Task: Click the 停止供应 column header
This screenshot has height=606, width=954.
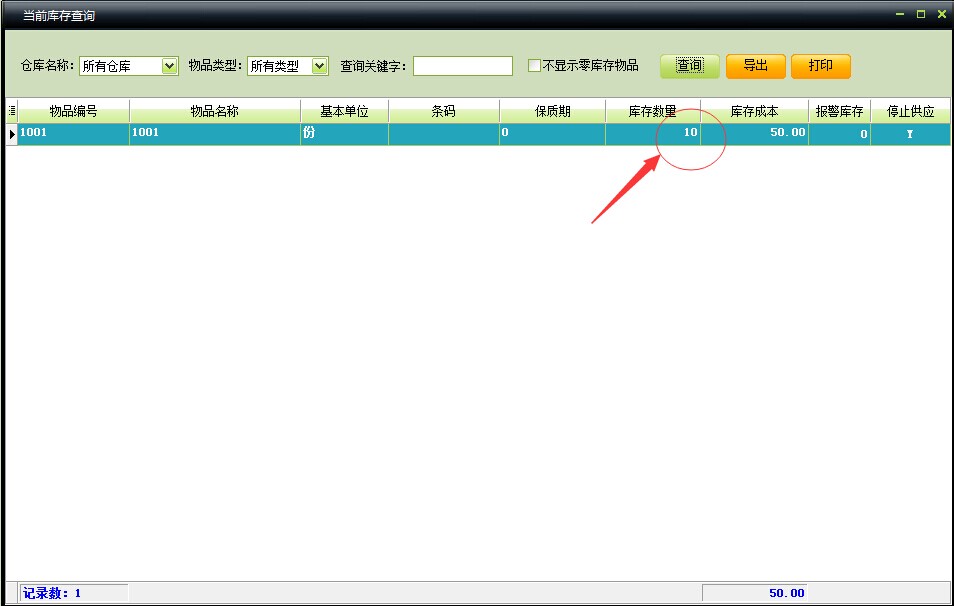Action: [910, 111]
